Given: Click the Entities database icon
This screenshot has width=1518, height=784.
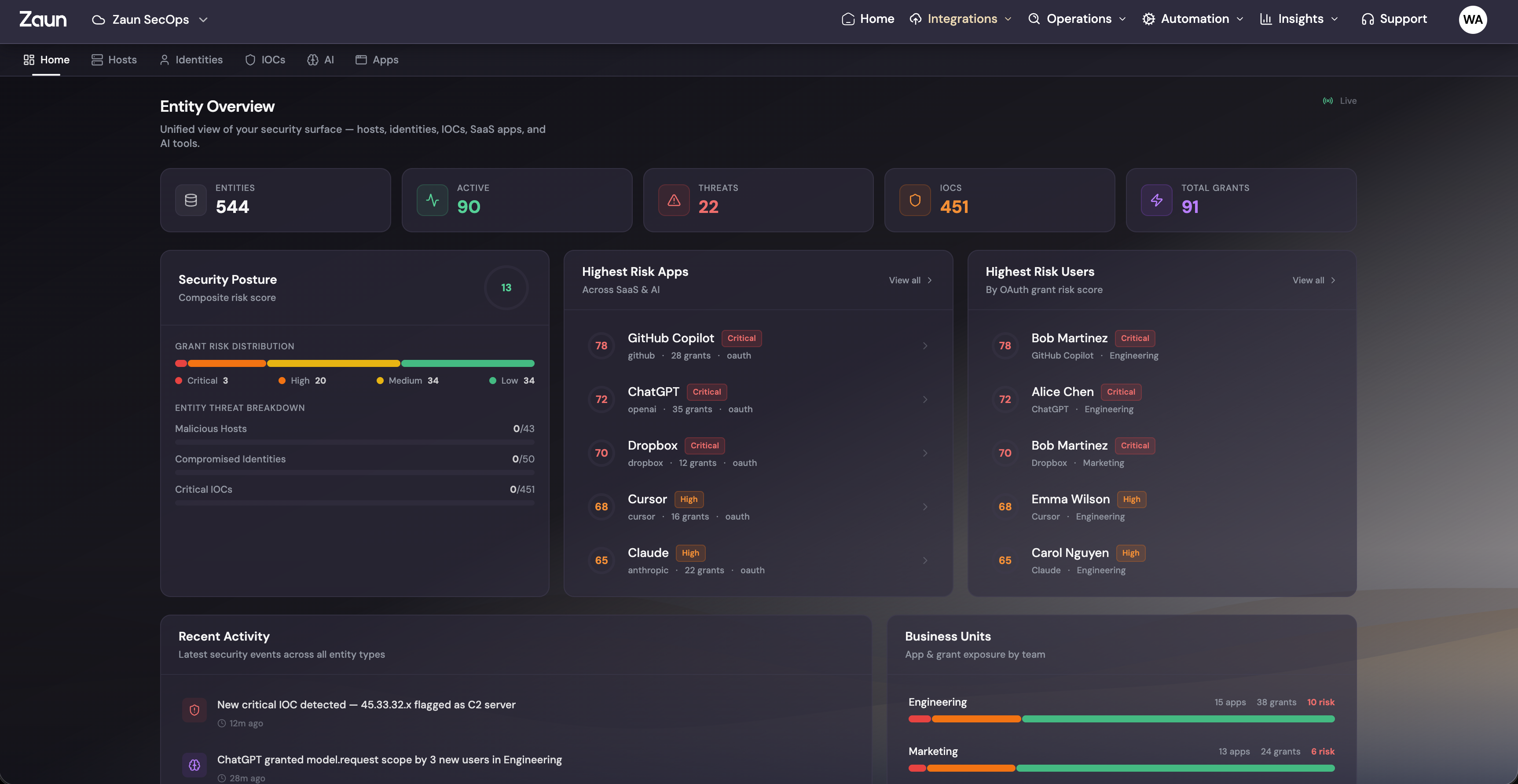Looking at the screenshot, I should [191, 200].
